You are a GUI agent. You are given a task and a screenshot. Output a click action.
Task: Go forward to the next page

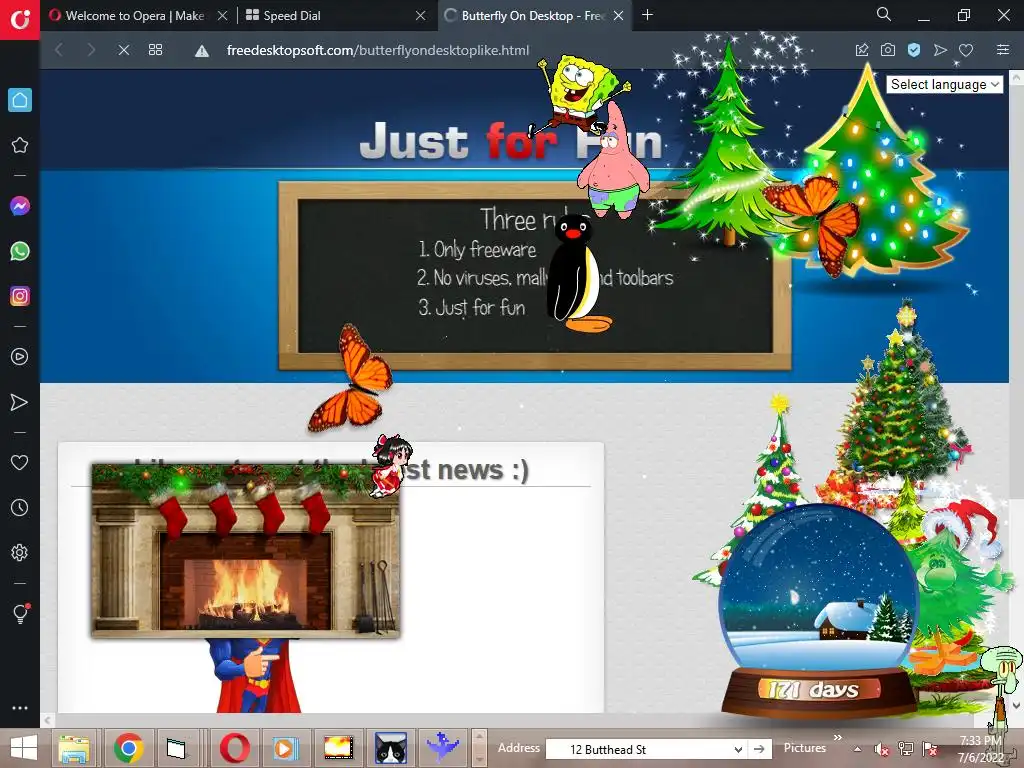point(91,50)
